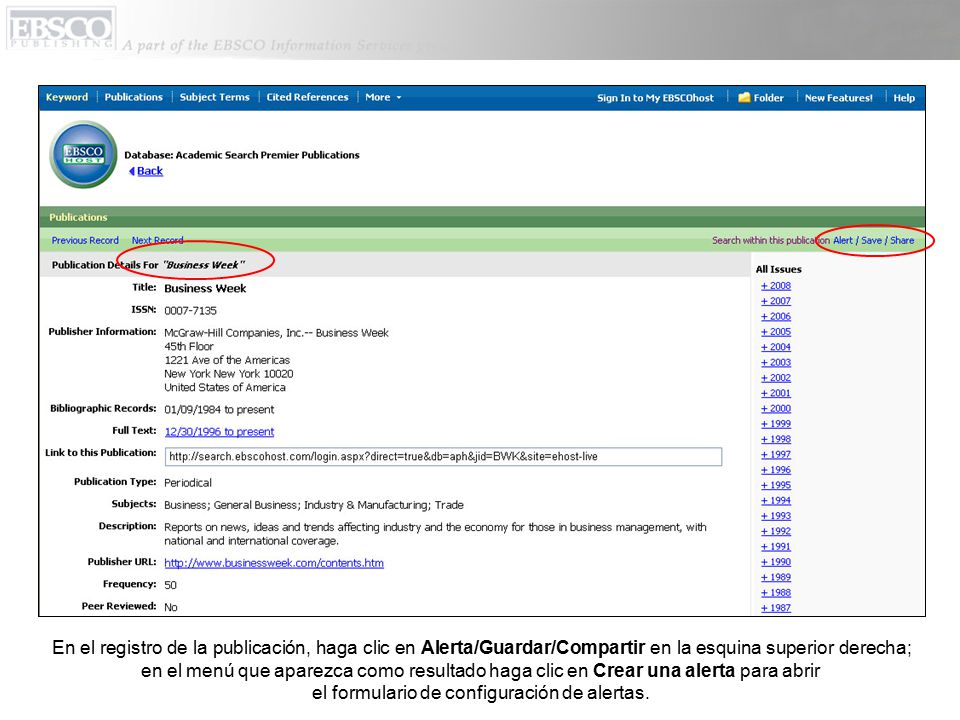Expand the 1995 issues
Image resolution: width=960 pixels, height=720 pixels.
point(776,485)
